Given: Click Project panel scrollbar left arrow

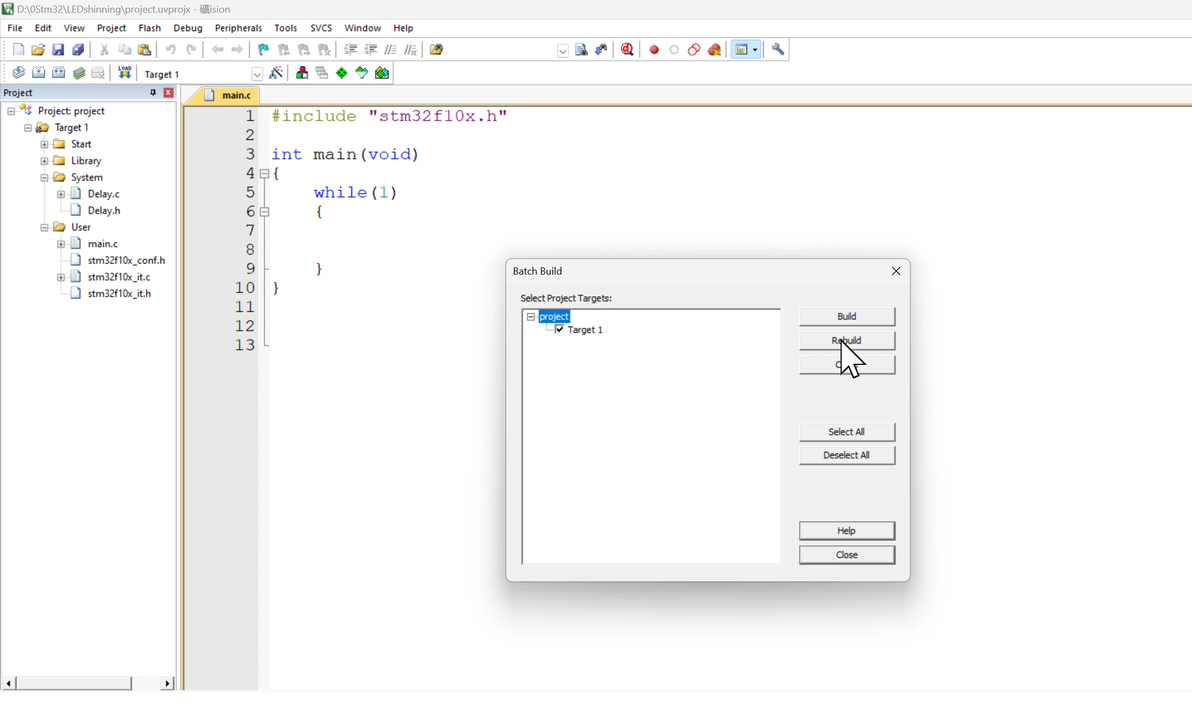Looking at the screenshot, I should tap(8, 683).
